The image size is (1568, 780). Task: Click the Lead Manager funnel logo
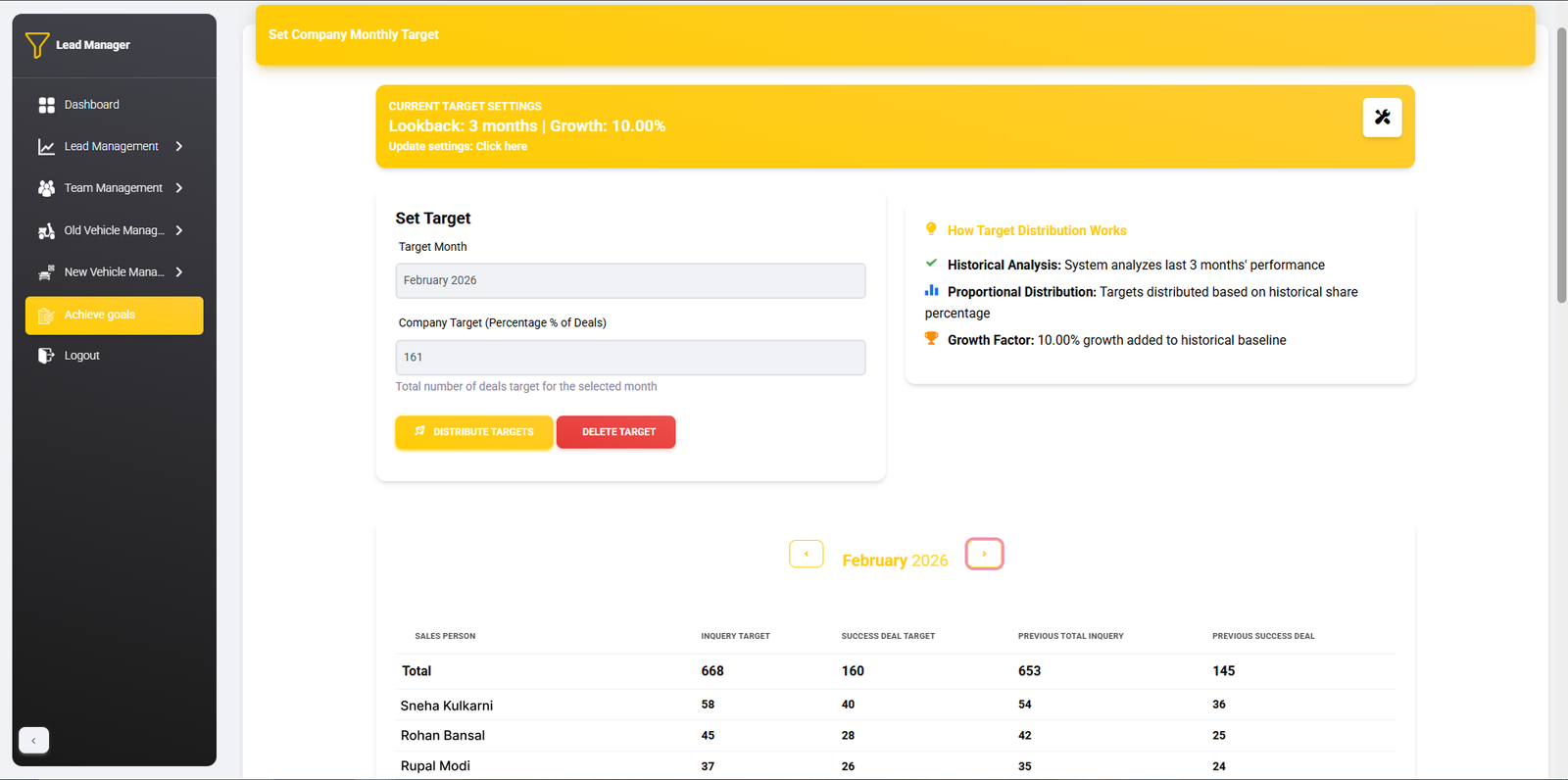click(x=37, y=45)
